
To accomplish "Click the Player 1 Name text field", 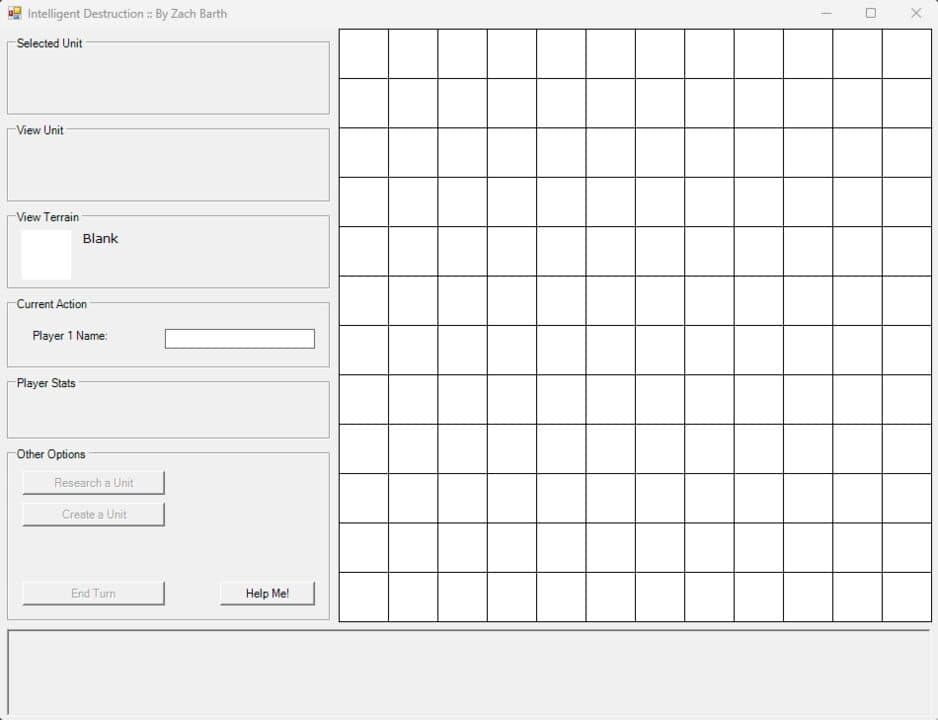I will pyautogui.click(x=239, y=338).
